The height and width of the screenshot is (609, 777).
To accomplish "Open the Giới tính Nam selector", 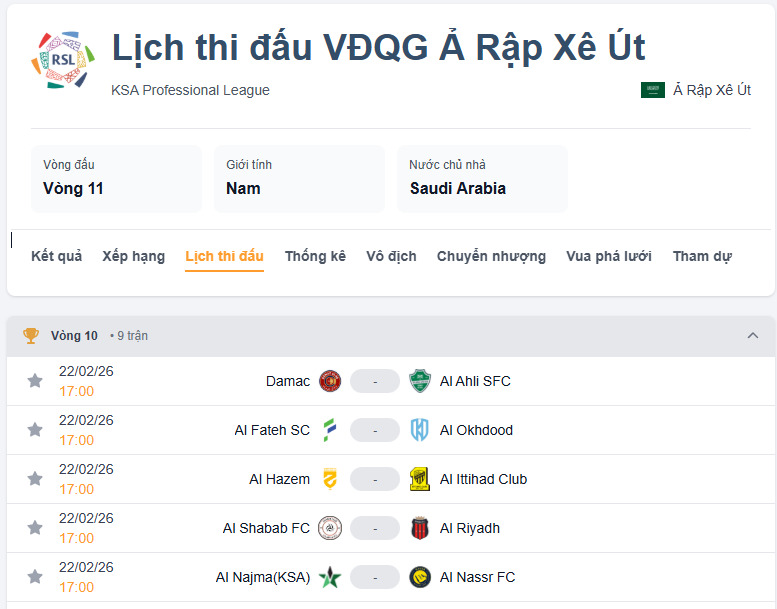I will coord(299,178).
